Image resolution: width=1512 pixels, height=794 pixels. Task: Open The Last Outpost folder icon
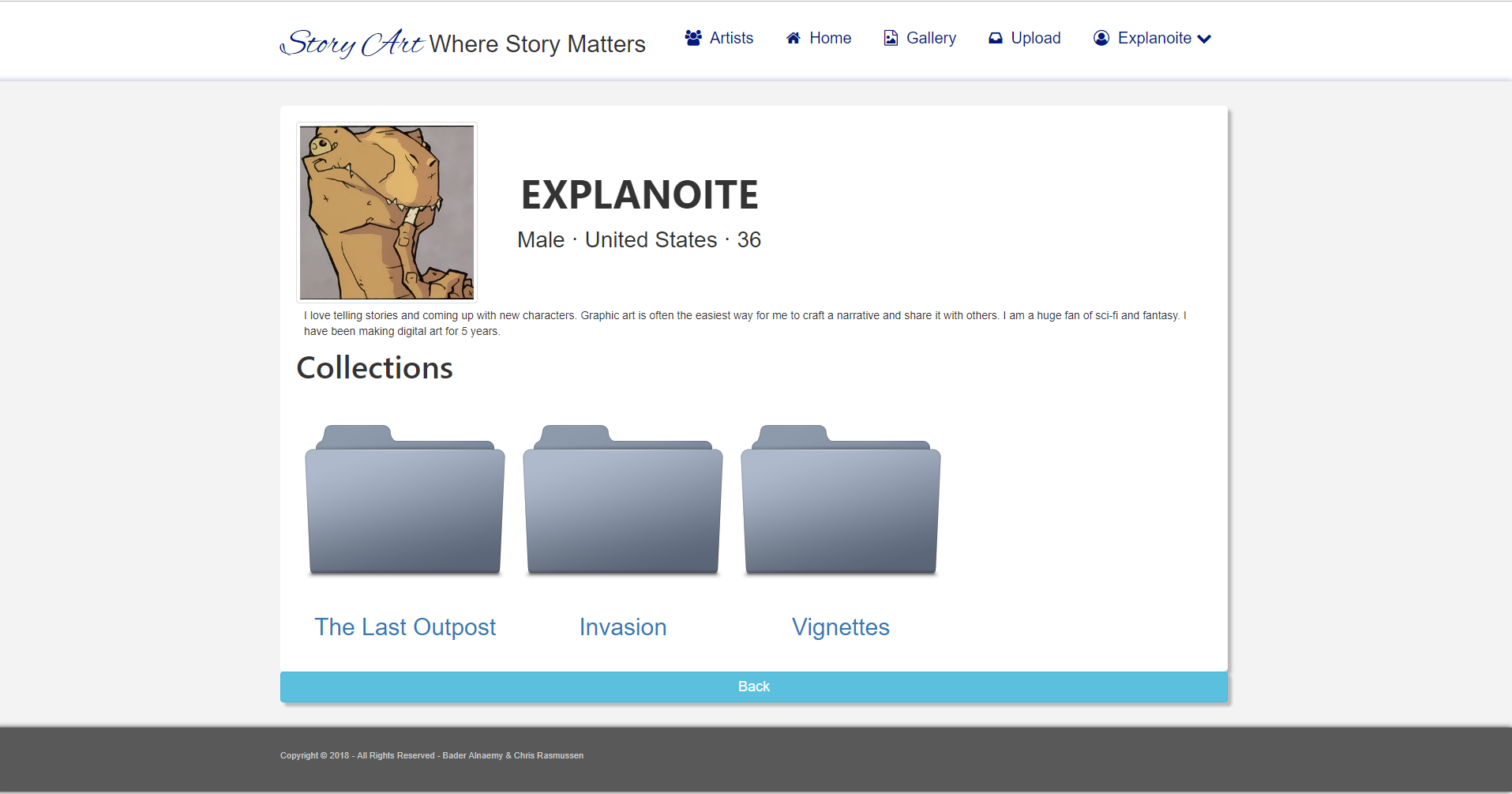click(x=405, y=501)
